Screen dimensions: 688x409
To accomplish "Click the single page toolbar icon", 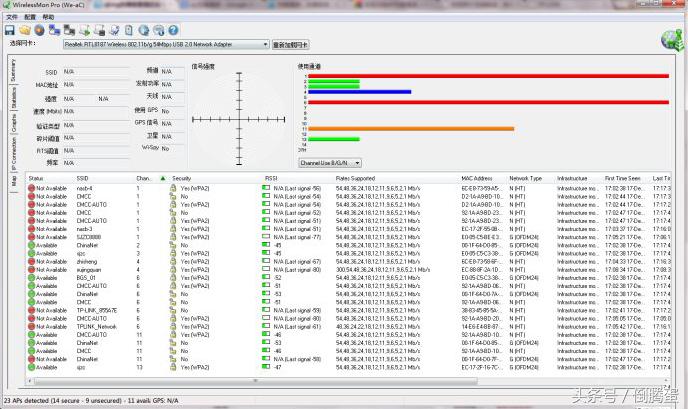I will [129, 30].
